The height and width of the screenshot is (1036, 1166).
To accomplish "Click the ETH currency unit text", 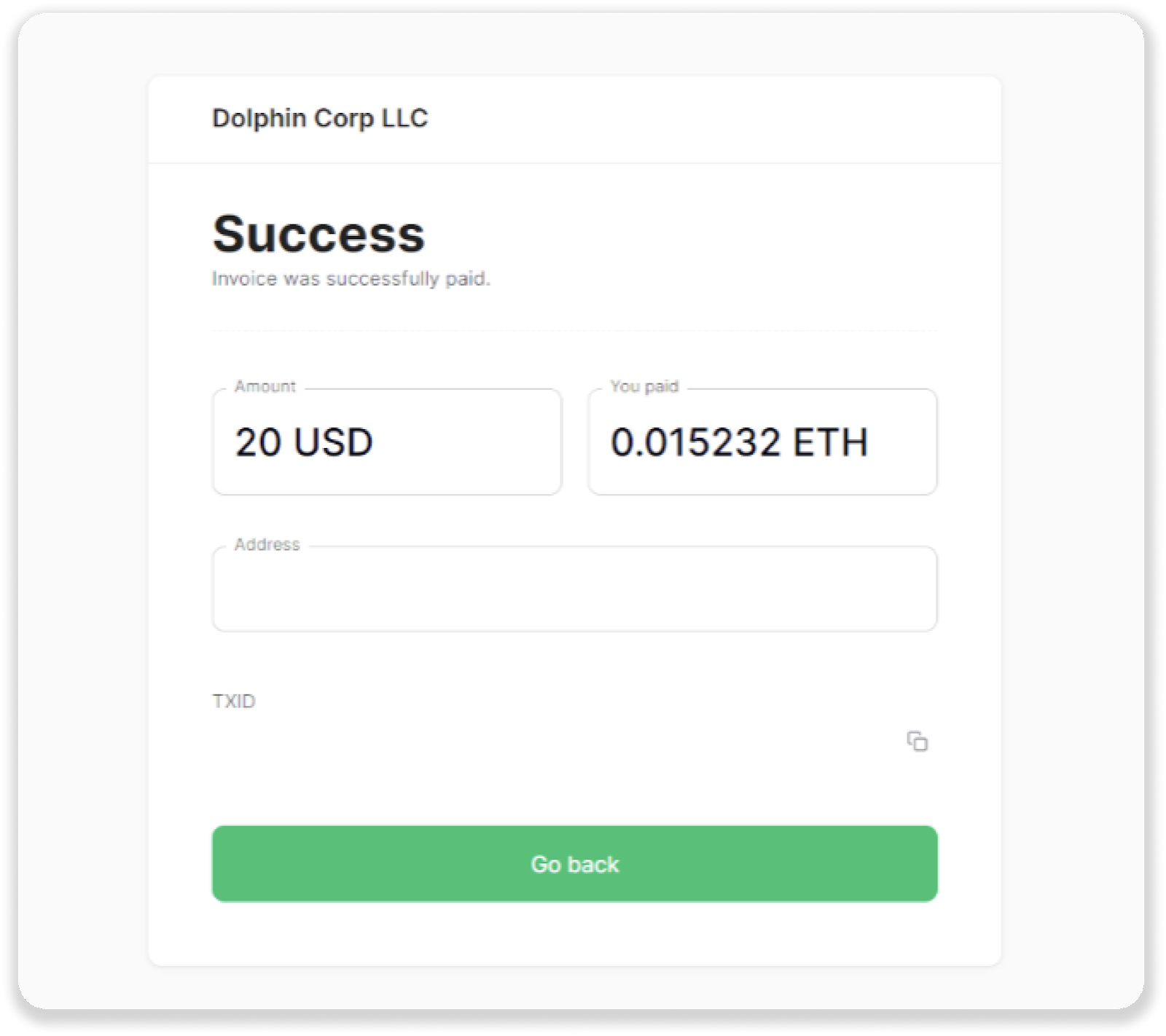I will [x=830, y=442].
